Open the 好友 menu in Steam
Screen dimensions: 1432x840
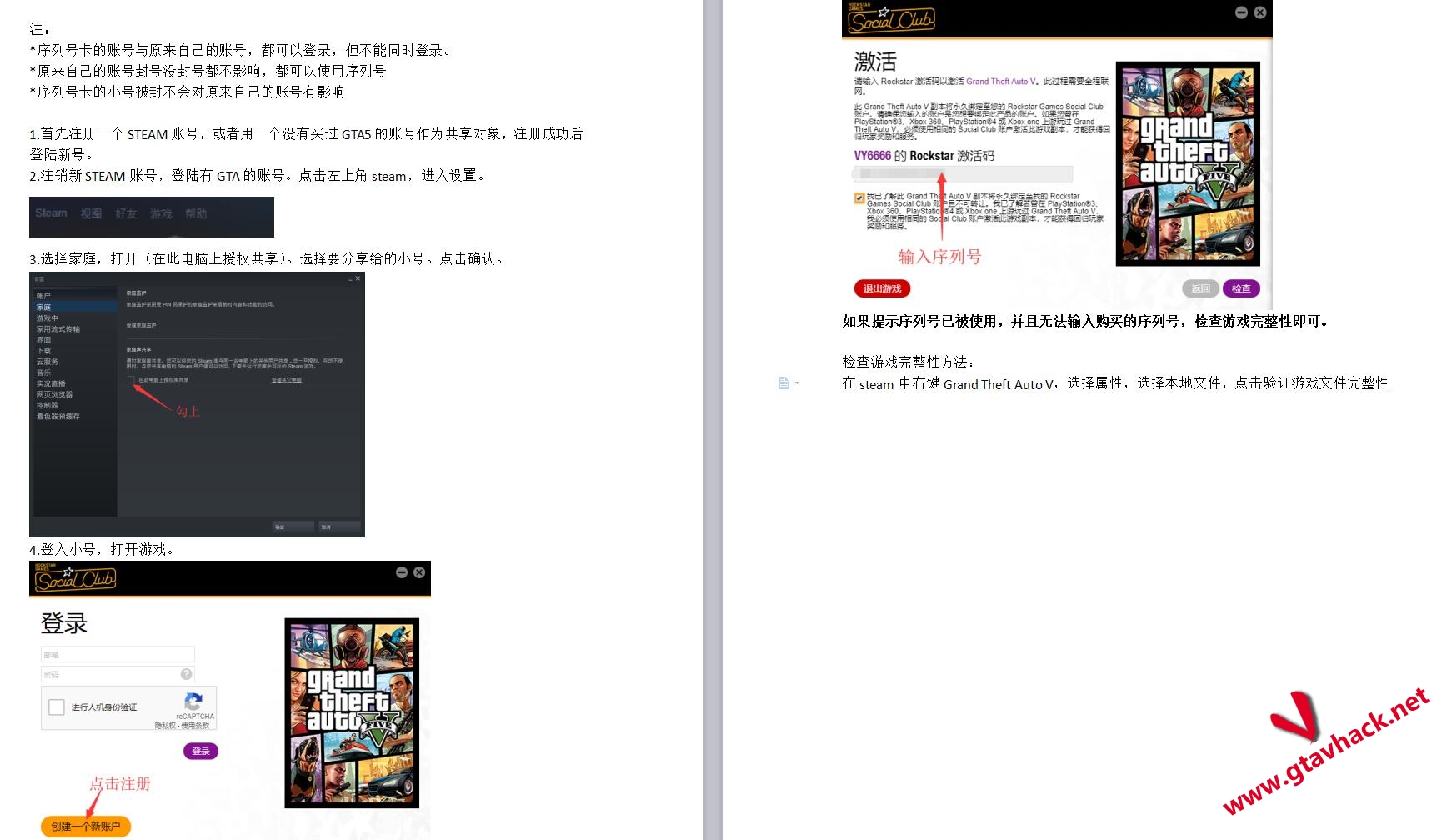[126, 213]
